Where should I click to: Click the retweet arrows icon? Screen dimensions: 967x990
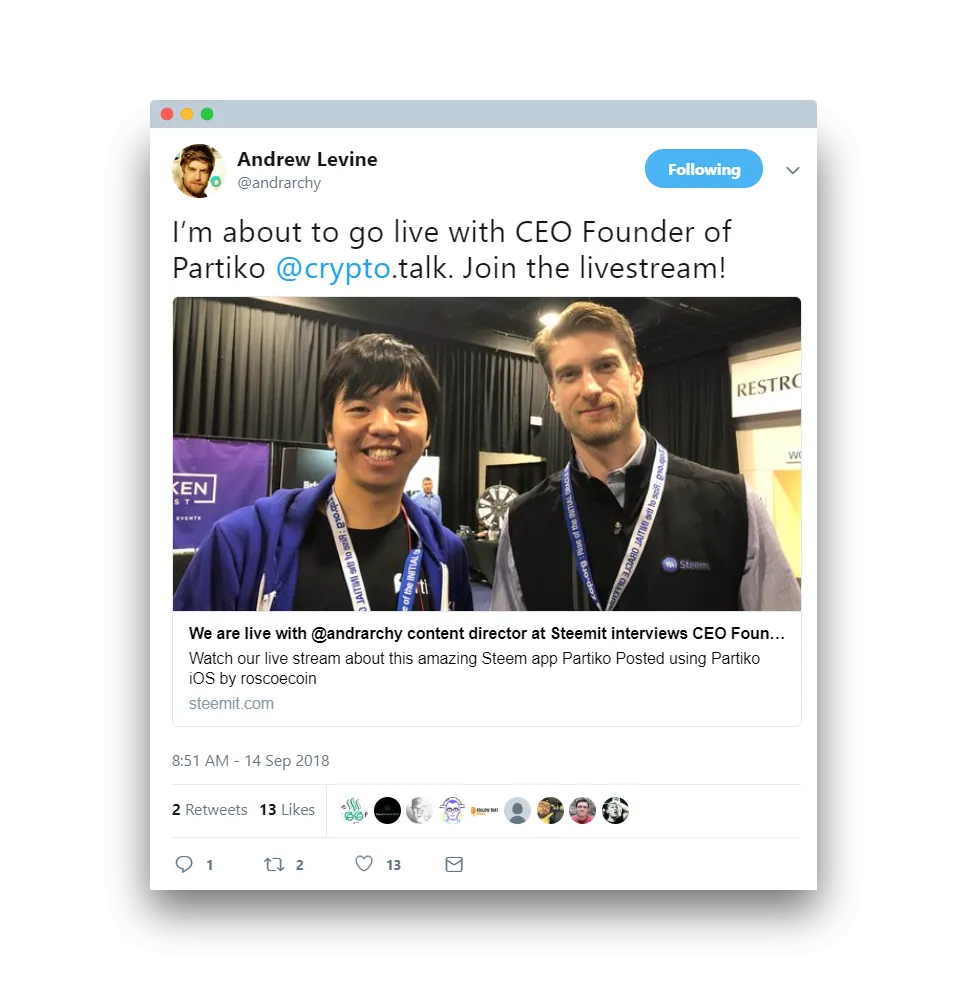point(274,864)
